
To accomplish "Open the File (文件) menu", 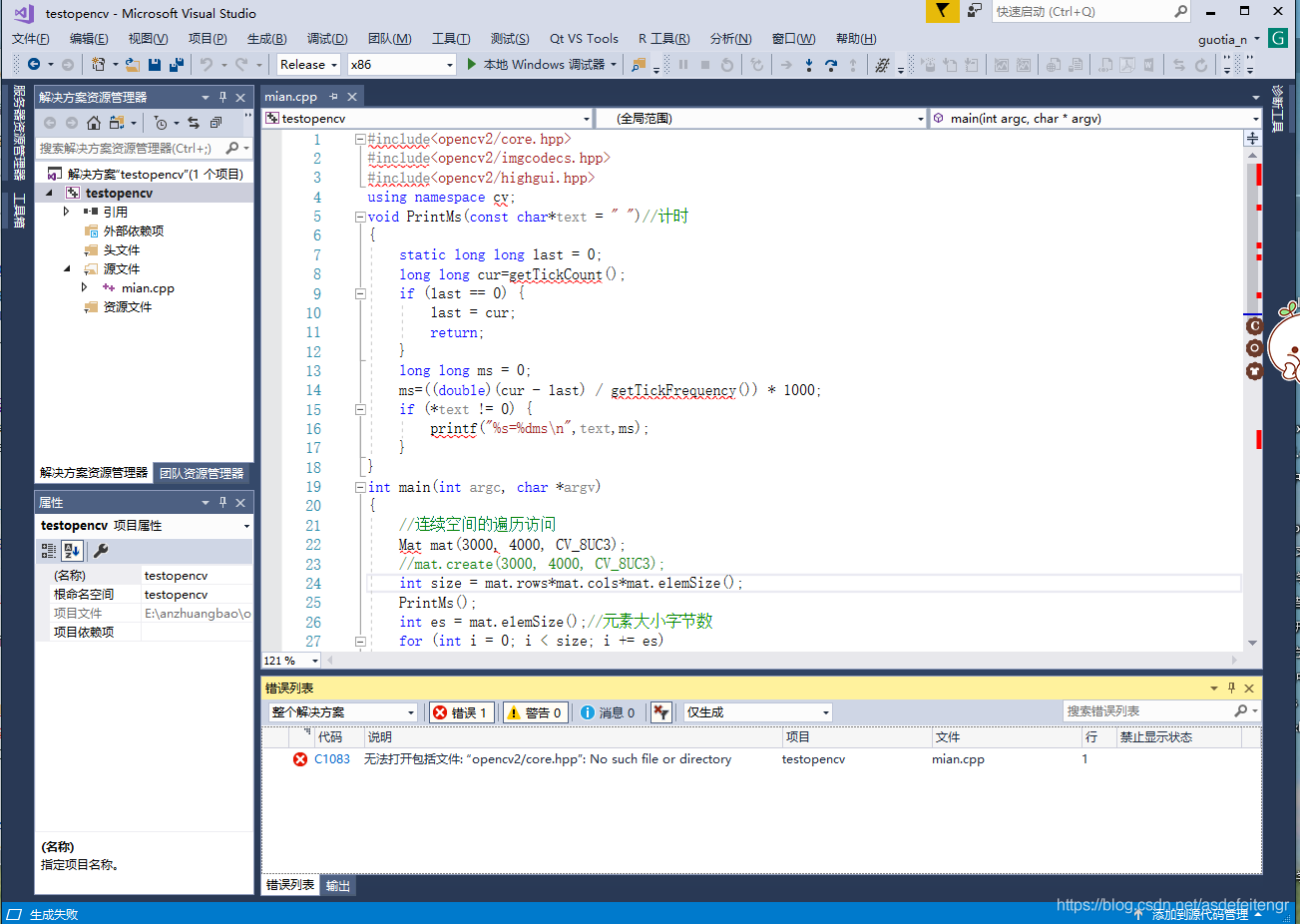I will [x=30, y=39].
